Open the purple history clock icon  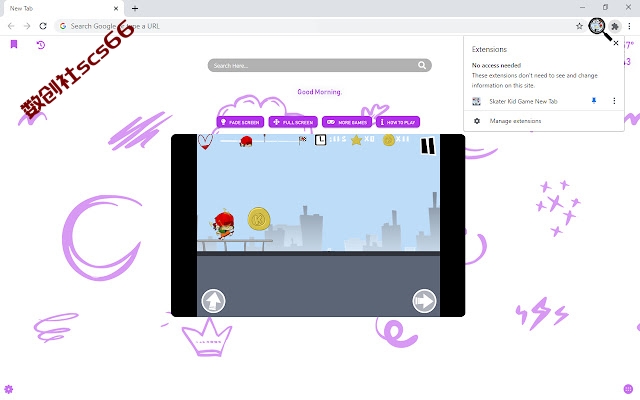click(40, 44)
